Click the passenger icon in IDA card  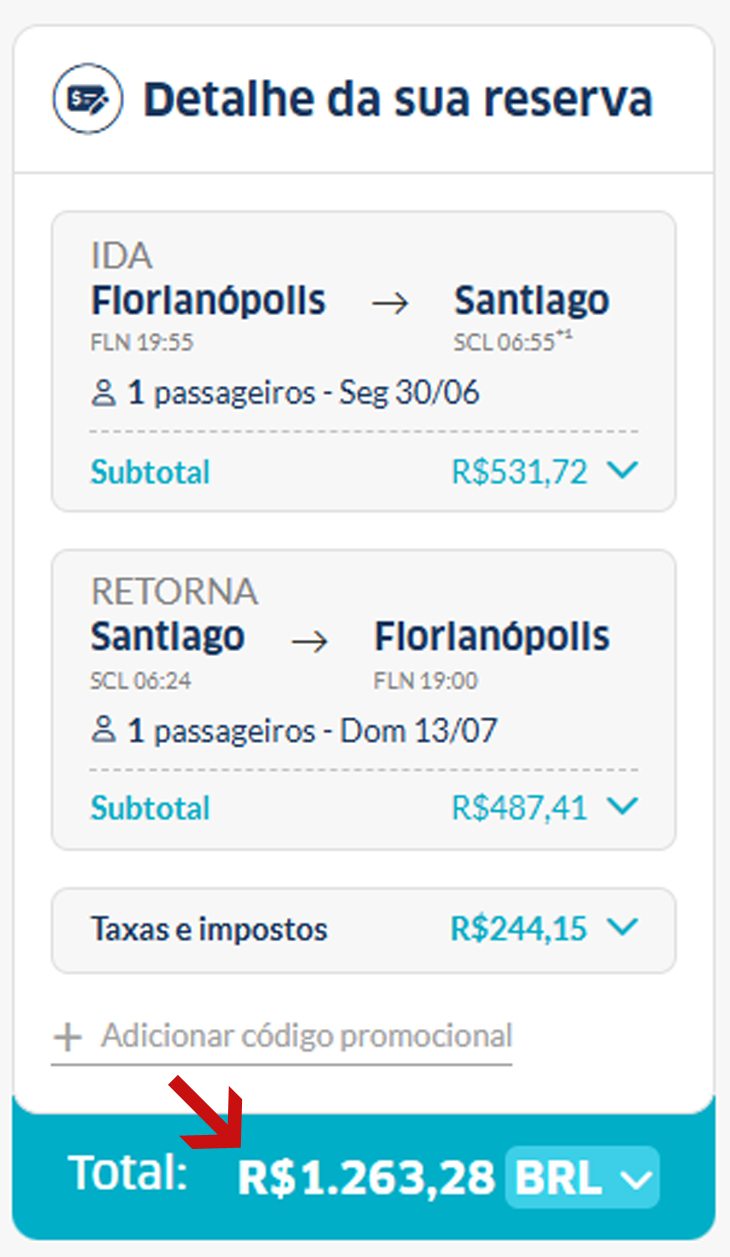click(103, 394)
